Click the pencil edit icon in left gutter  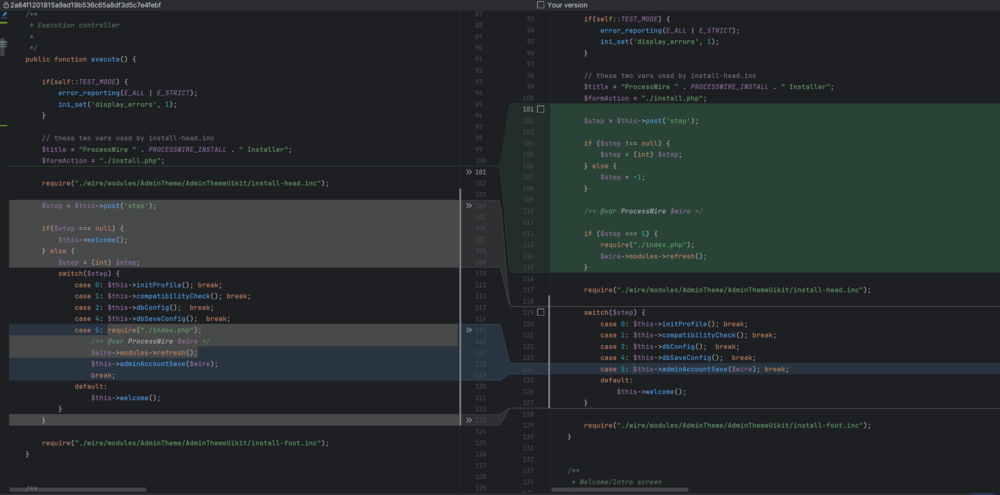click(x=5, y=16)
